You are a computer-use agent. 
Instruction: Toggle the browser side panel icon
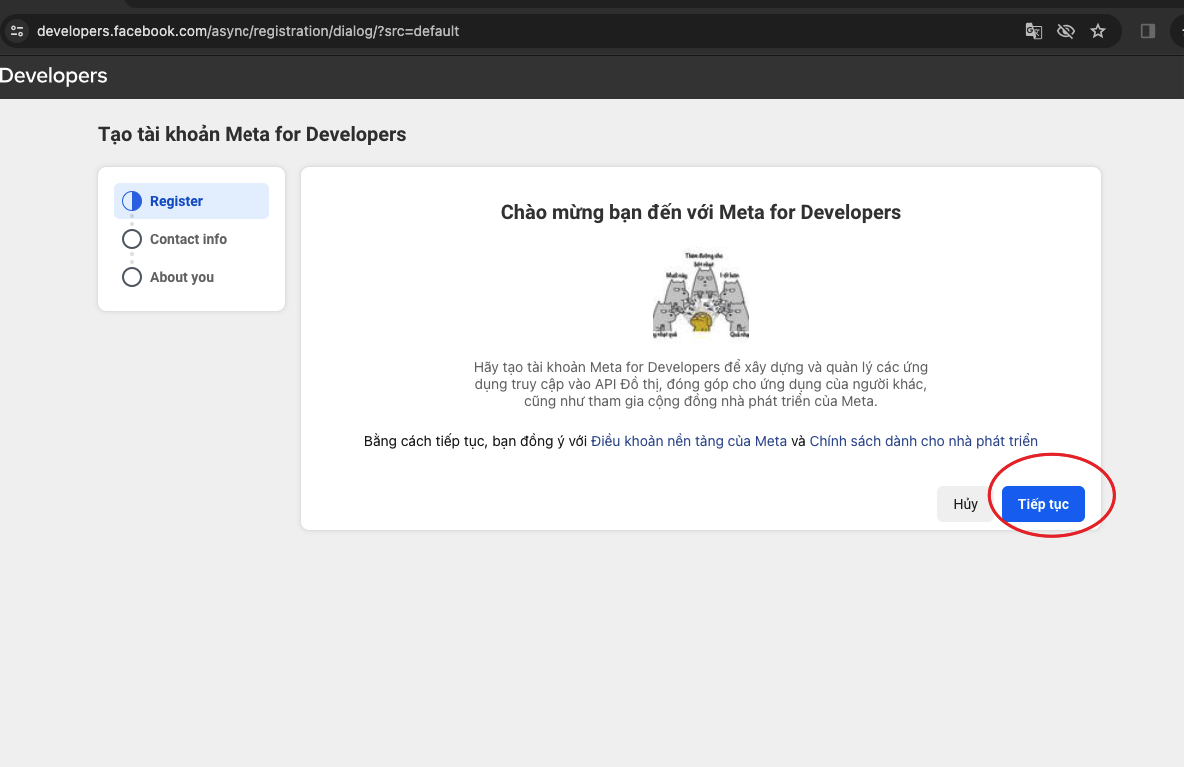tap(1148, 31)
